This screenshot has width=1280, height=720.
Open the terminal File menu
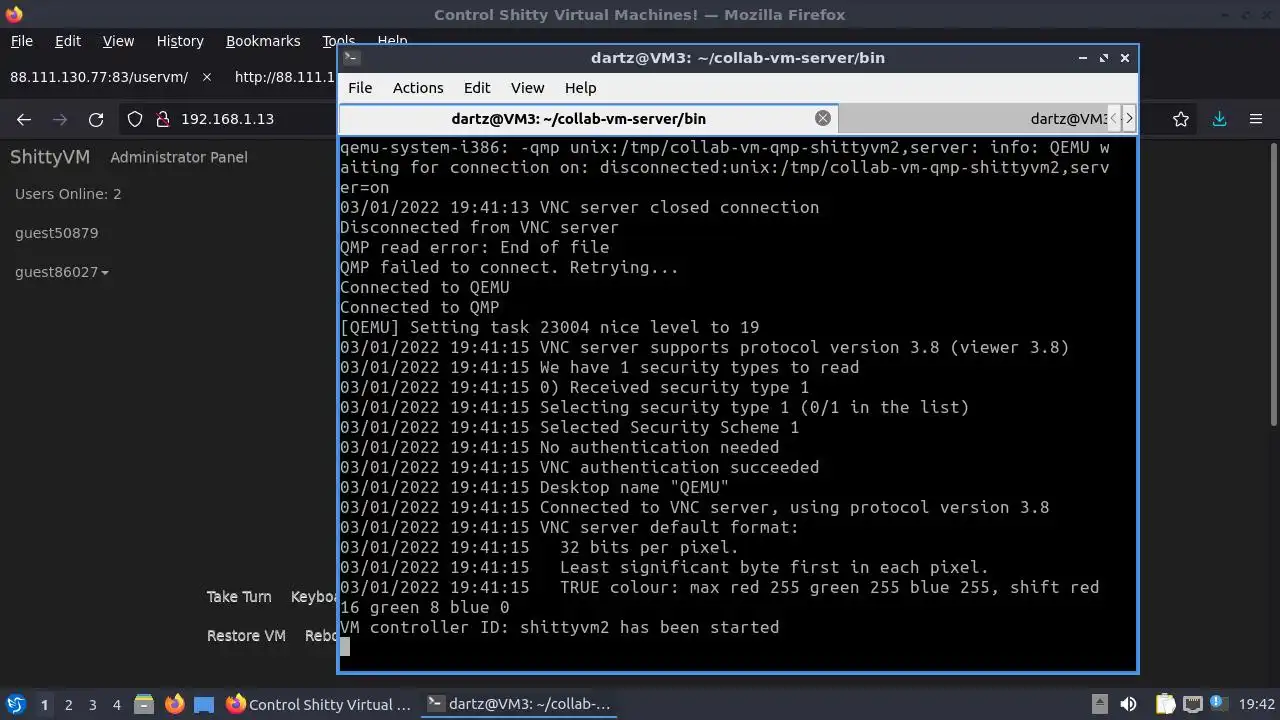pyautogui.click(x=360, y=88)
